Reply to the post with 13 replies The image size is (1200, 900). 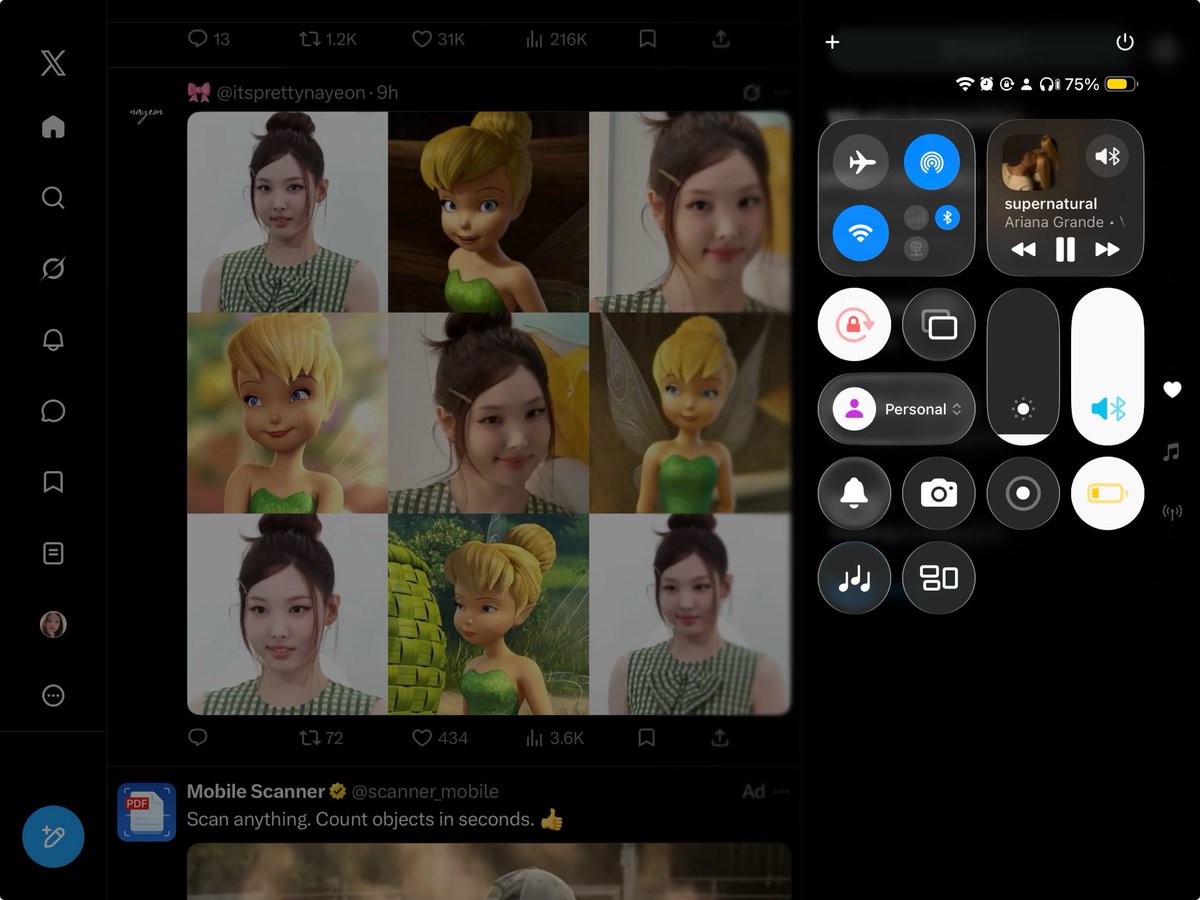point(209,39)
